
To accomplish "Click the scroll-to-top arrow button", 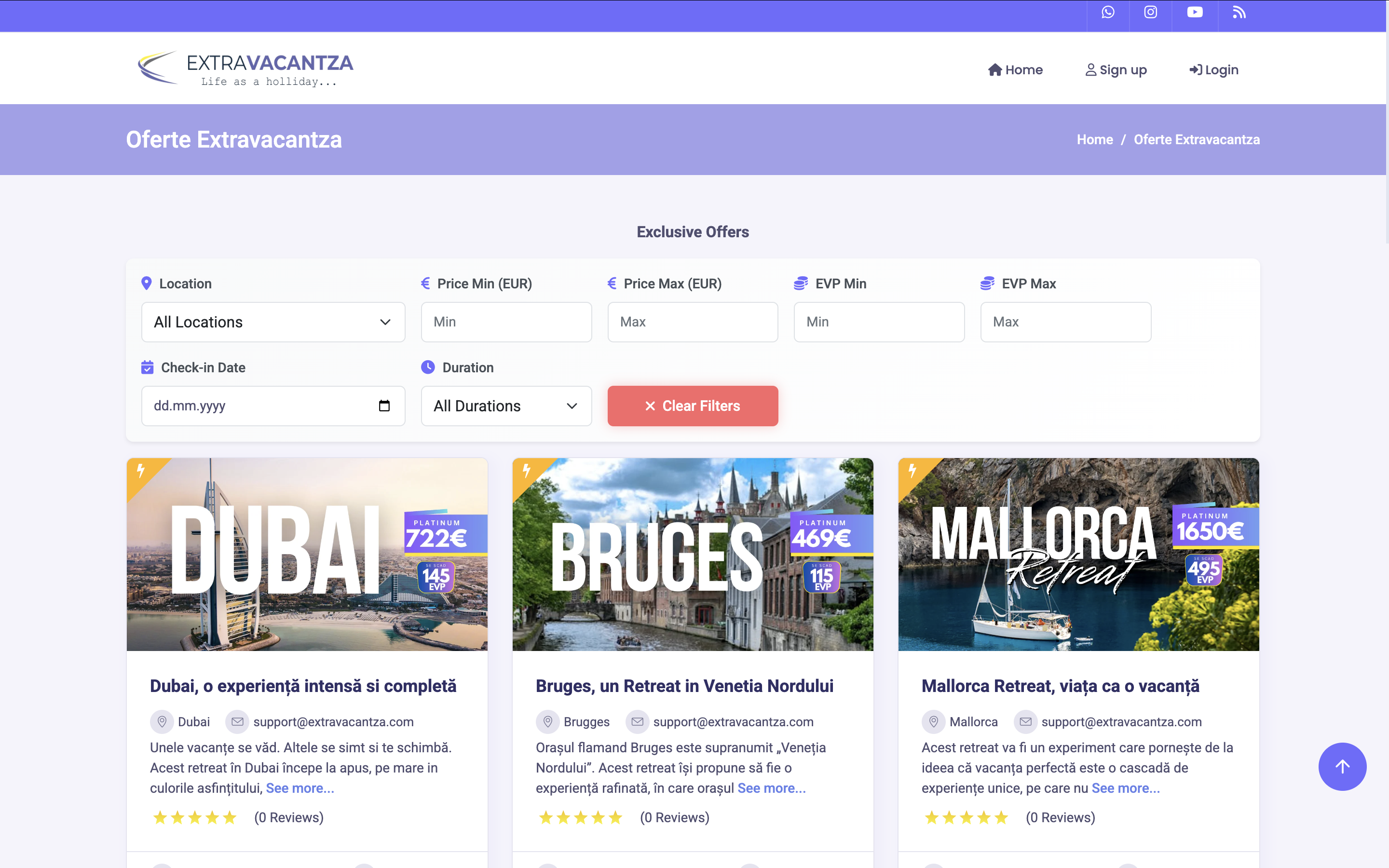I will pyautogui.click(x=1342, y=766).
